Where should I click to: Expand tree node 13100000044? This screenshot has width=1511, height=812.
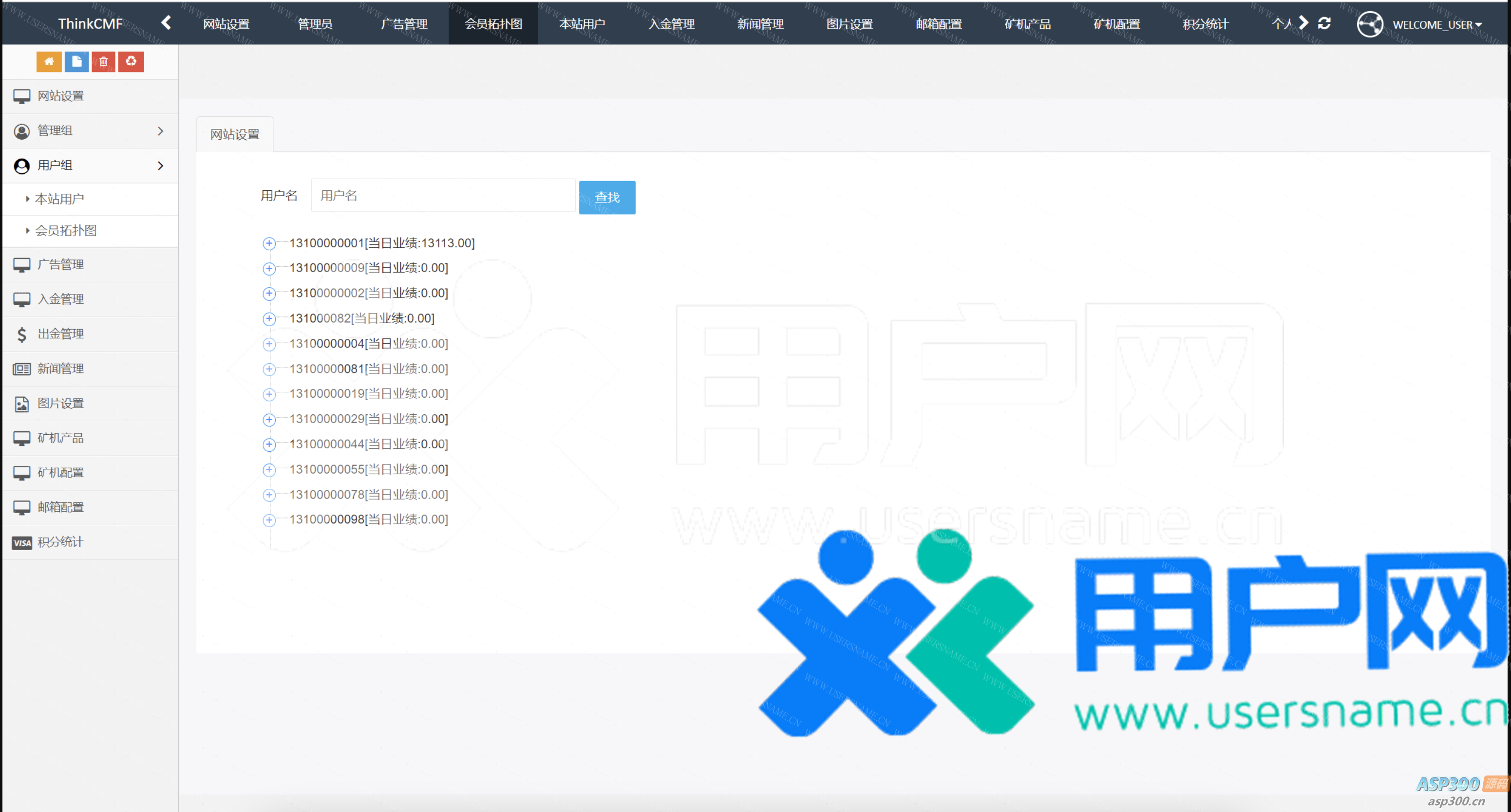click(269, 445)
